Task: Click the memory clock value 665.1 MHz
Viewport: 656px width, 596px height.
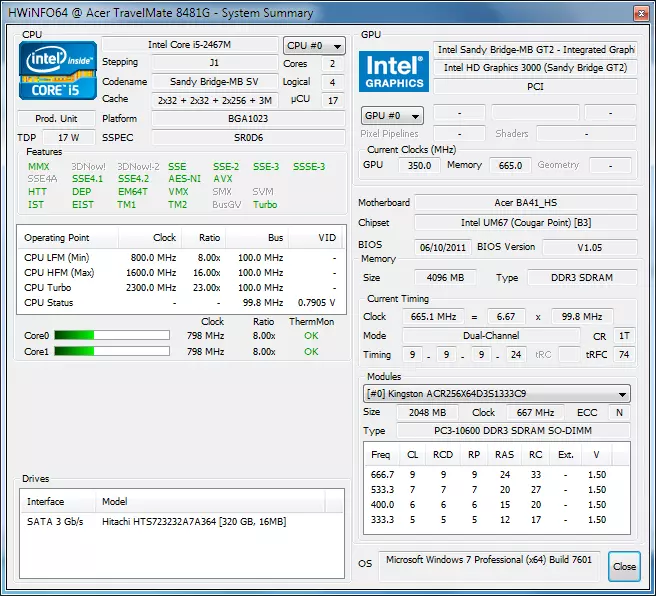Action: [433, 317]
